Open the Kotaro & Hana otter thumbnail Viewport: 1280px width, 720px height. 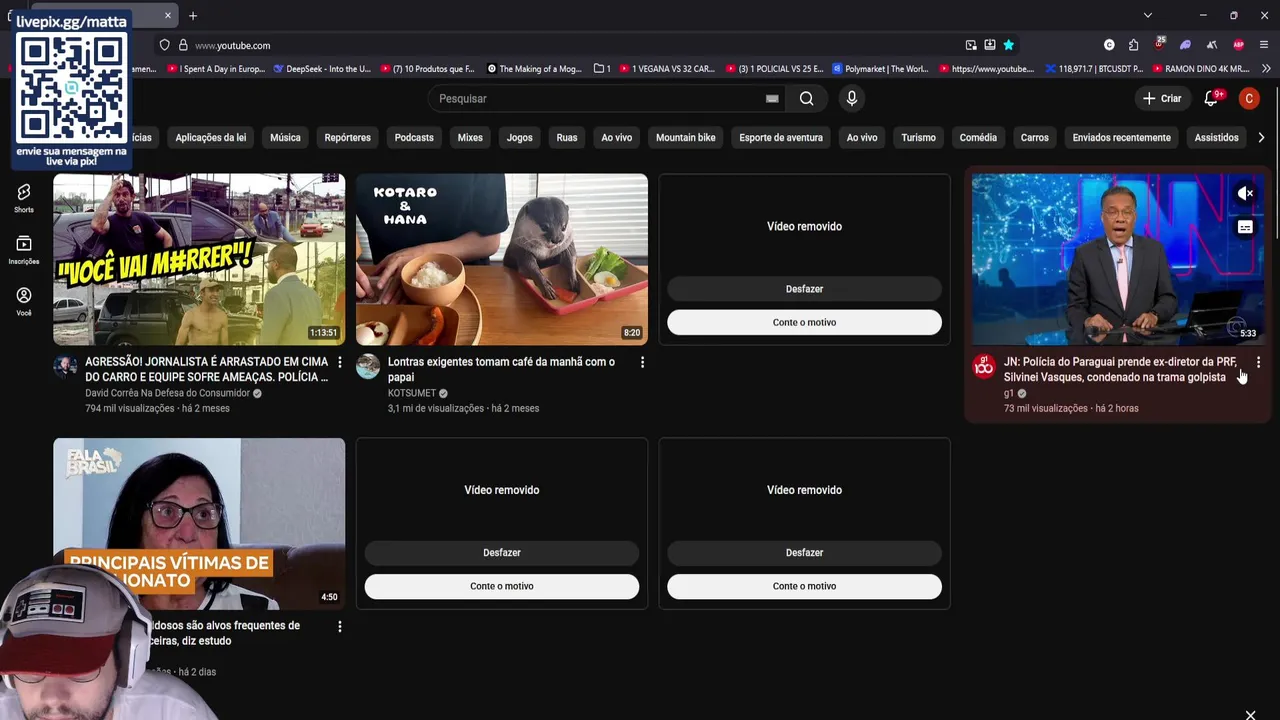(x=502, y=260)
